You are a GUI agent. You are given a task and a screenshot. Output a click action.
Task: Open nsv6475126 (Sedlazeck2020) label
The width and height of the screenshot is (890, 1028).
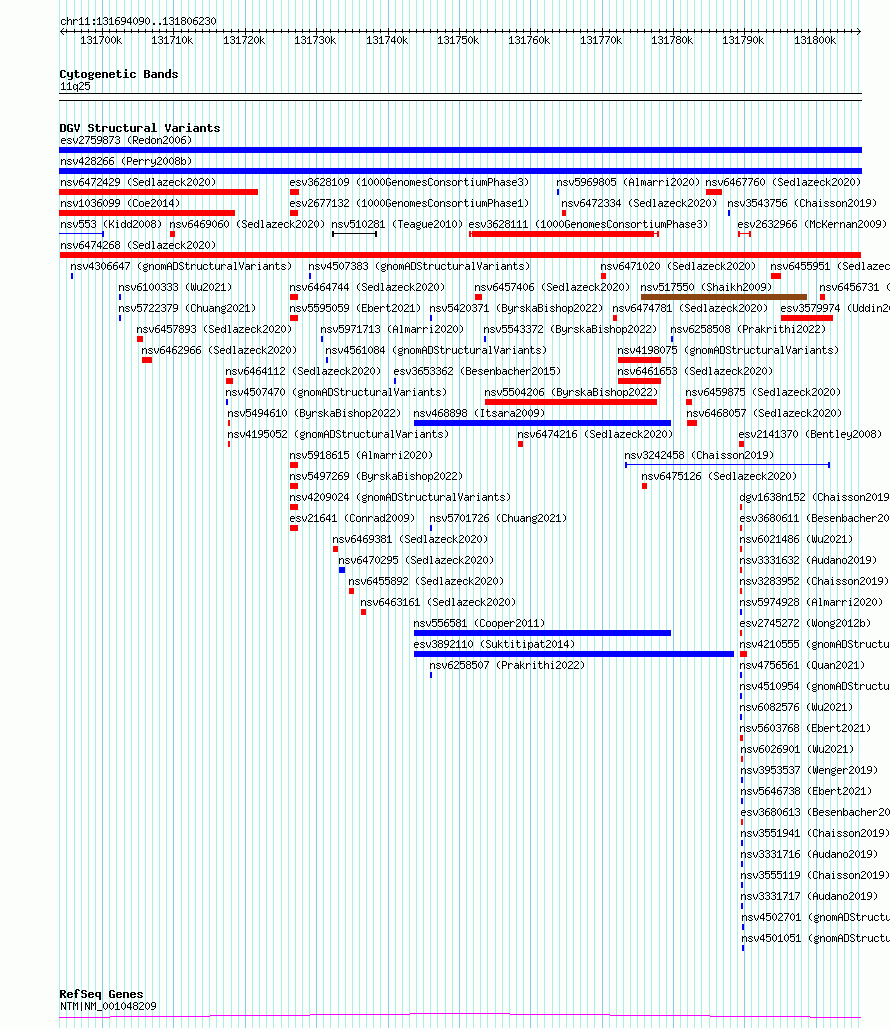pos(720,476)
